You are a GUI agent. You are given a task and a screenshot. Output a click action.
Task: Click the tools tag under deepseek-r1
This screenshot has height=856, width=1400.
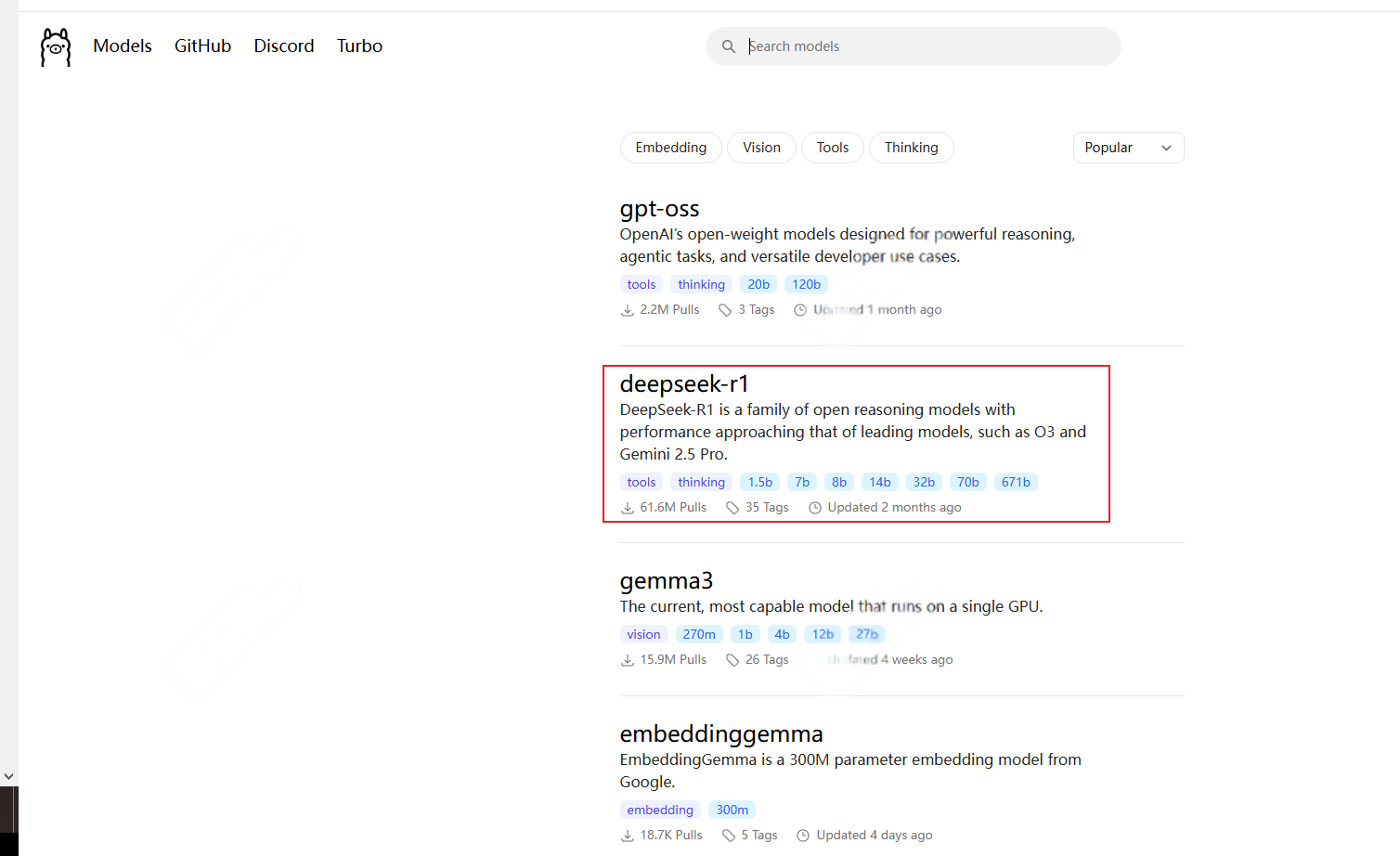642,483
